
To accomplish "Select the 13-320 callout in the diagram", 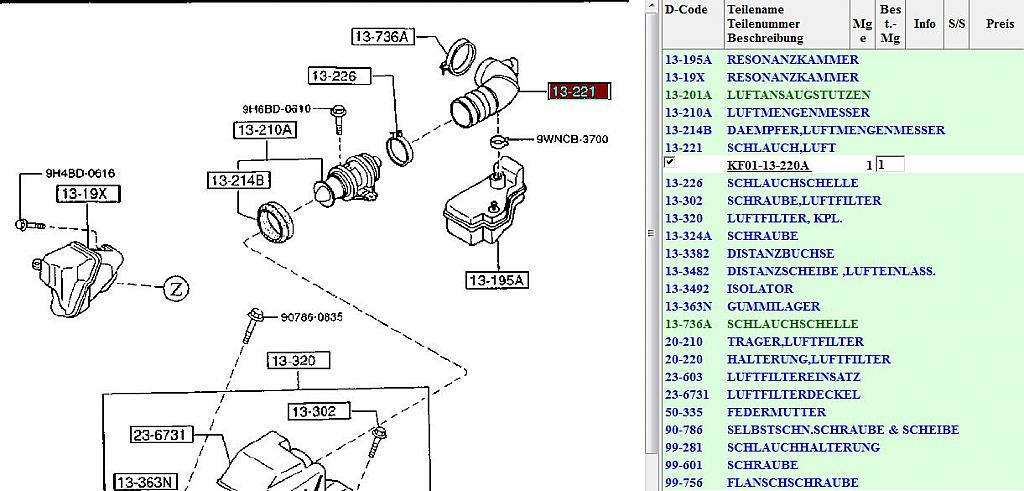I will (298, 360).
